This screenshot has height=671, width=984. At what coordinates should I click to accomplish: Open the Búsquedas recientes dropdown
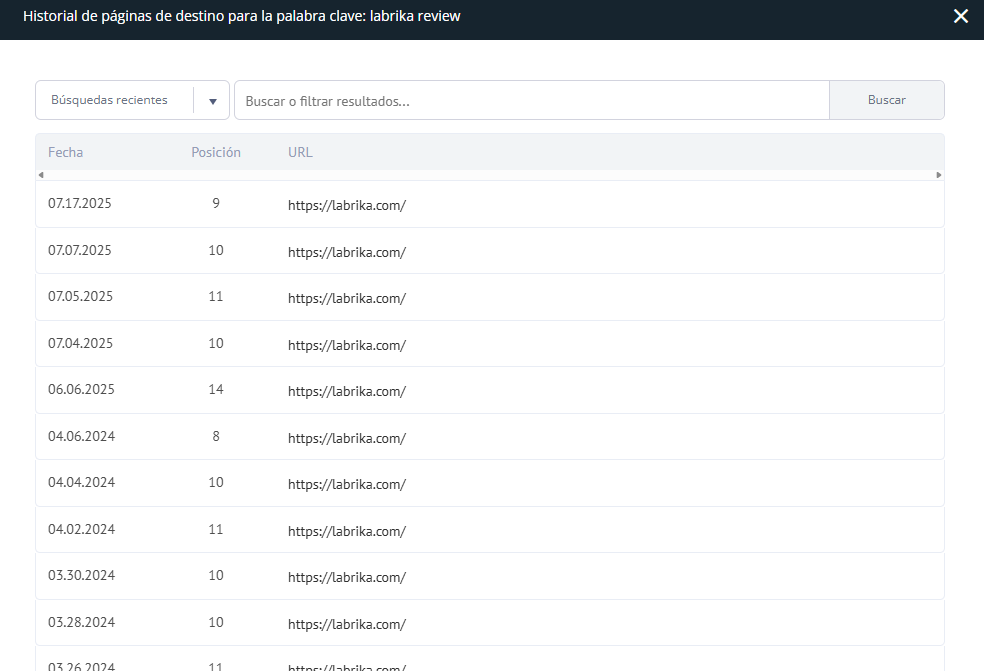pyautogui.click(x=132, y=100)
